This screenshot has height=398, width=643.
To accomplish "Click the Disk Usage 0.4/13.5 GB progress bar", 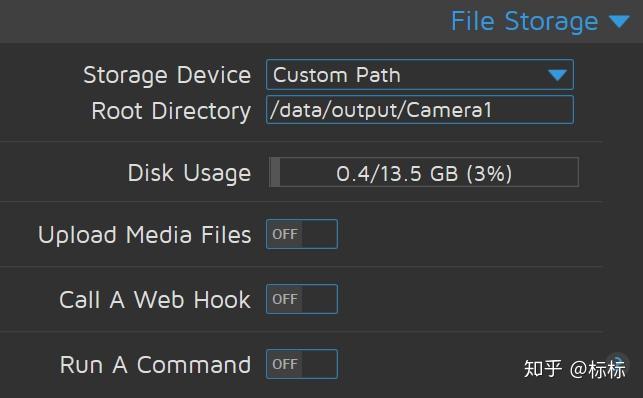I will click(424, 172).
